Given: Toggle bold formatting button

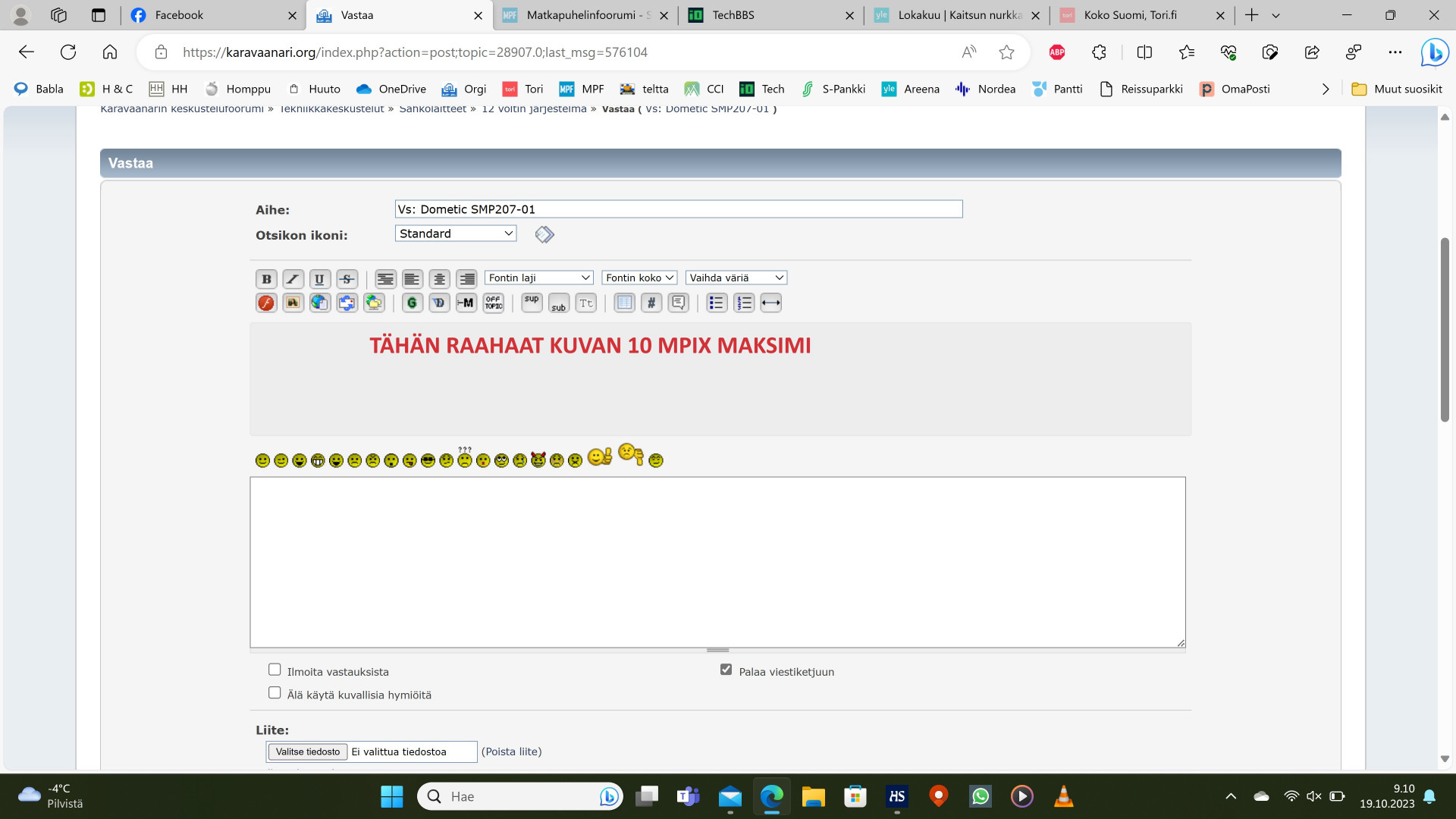Looking at the screenshot, I should [x=266, y=279].
